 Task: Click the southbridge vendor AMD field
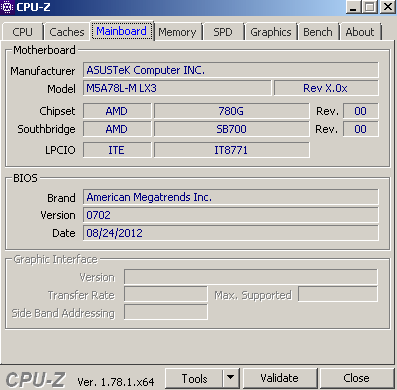[x=117, y=129]
